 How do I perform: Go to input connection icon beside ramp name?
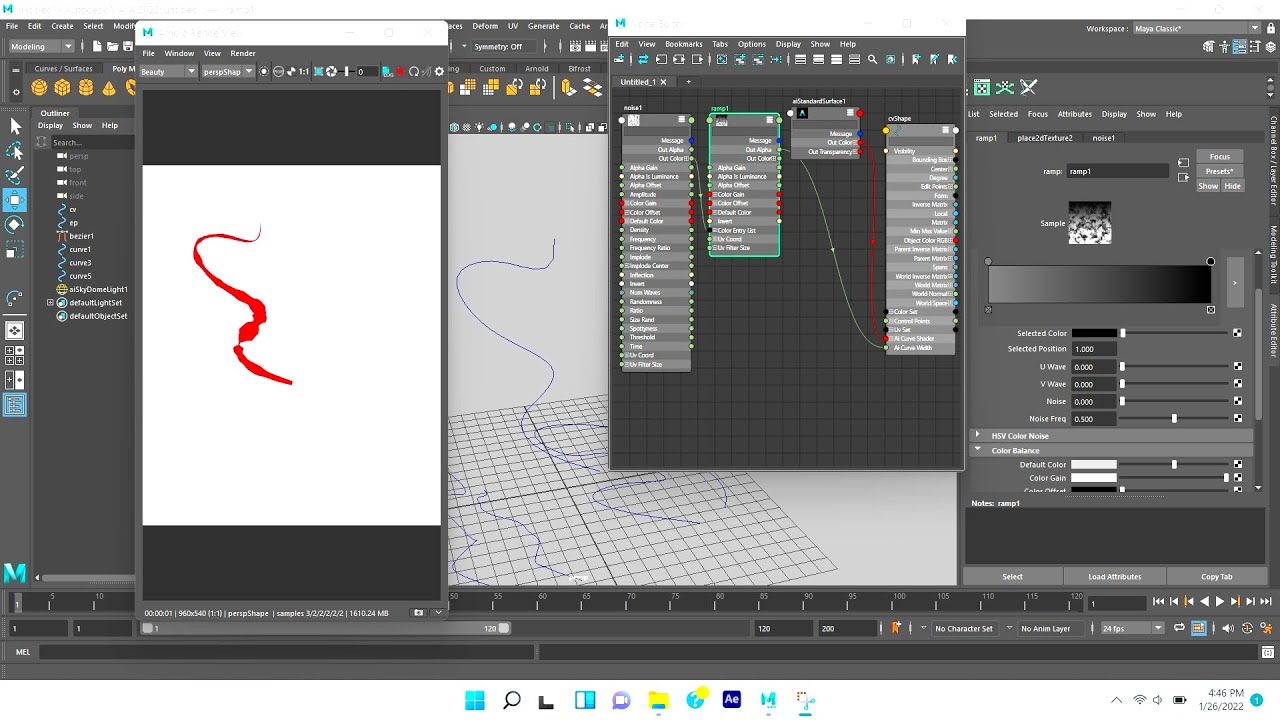[1183, 162]
